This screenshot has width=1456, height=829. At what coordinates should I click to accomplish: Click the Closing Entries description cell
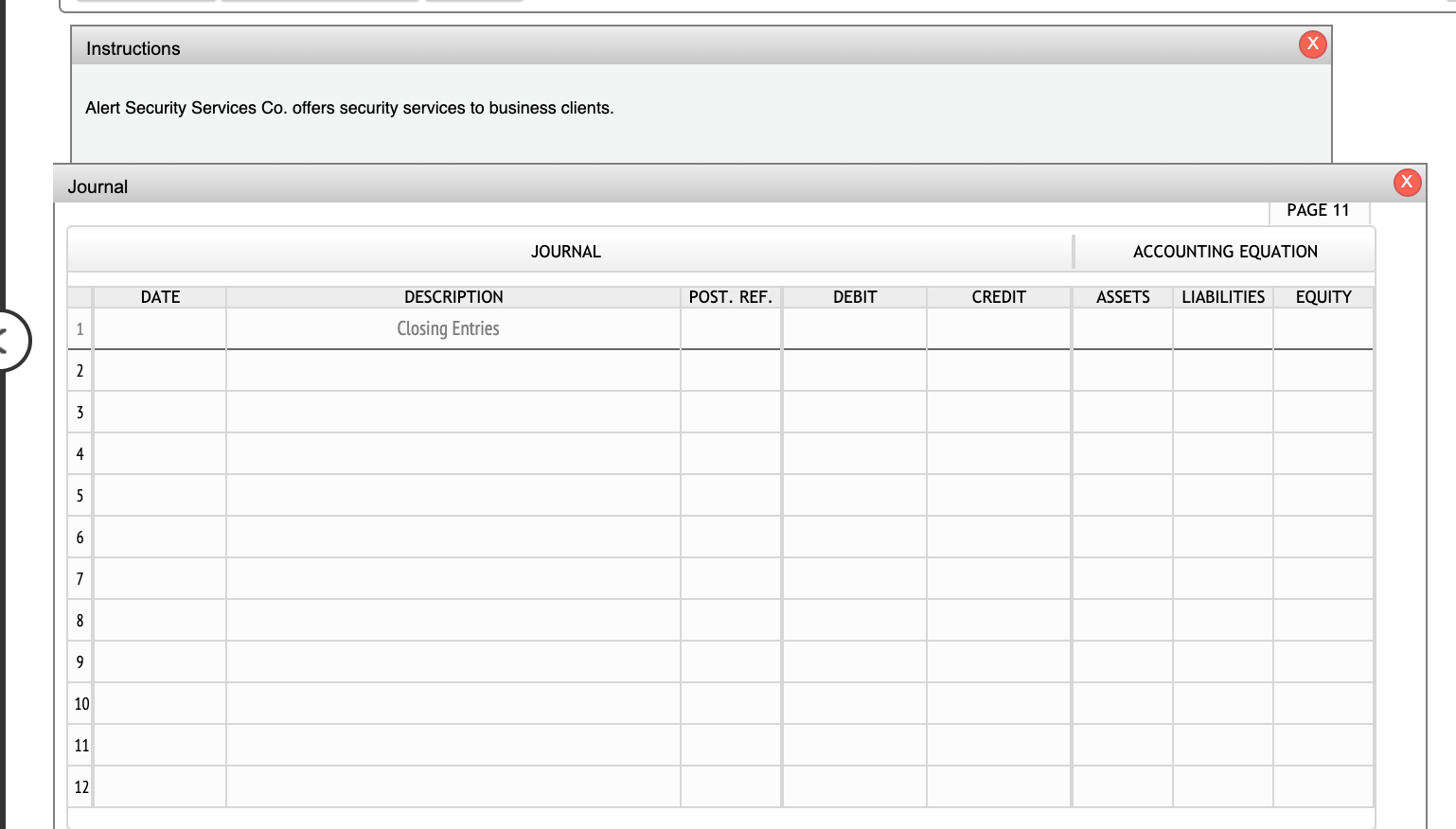(448, 328)
